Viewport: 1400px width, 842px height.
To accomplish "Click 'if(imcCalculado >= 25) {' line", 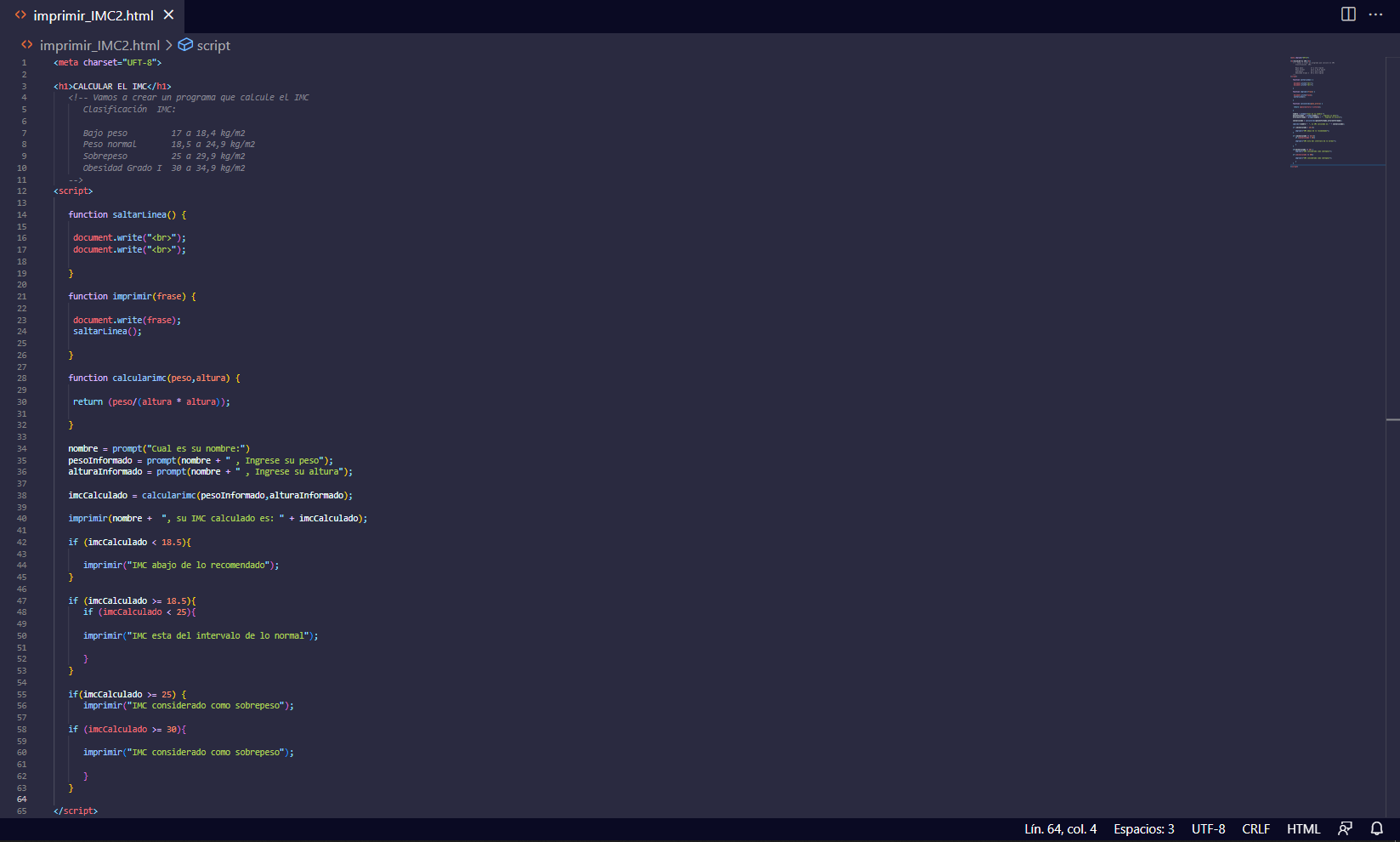I will coord(127,695).
